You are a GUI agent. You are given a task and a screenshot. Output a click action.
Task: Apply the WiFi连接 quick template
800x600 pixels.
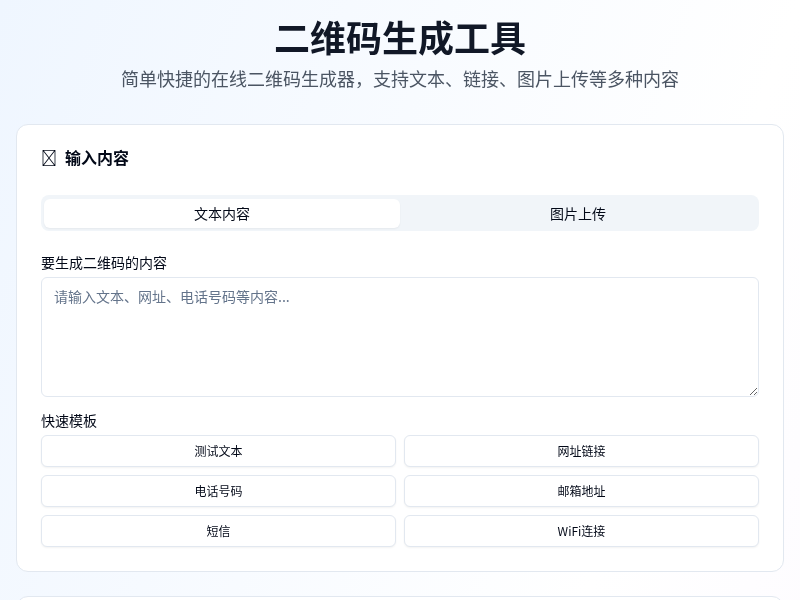582,531
